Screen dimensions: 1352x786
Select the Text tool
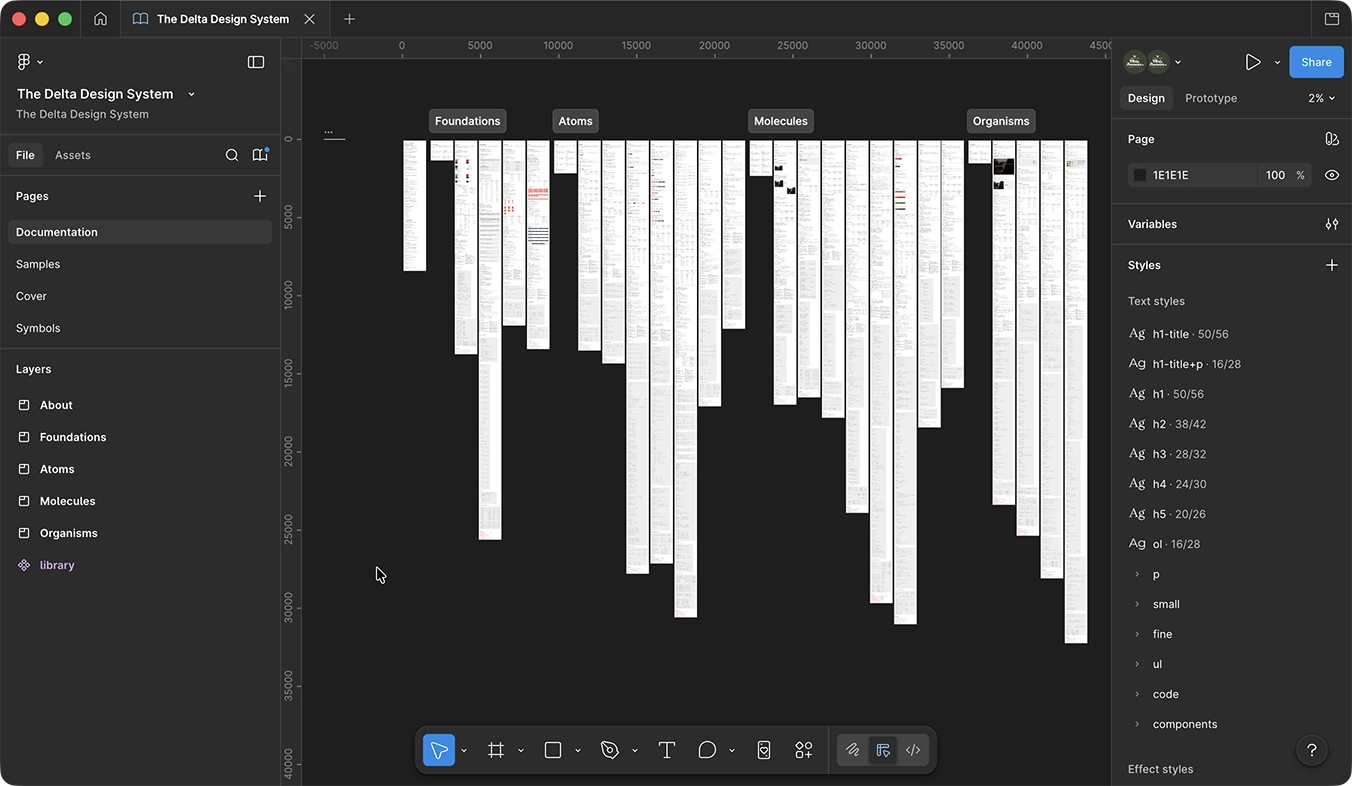click(667, 750)
